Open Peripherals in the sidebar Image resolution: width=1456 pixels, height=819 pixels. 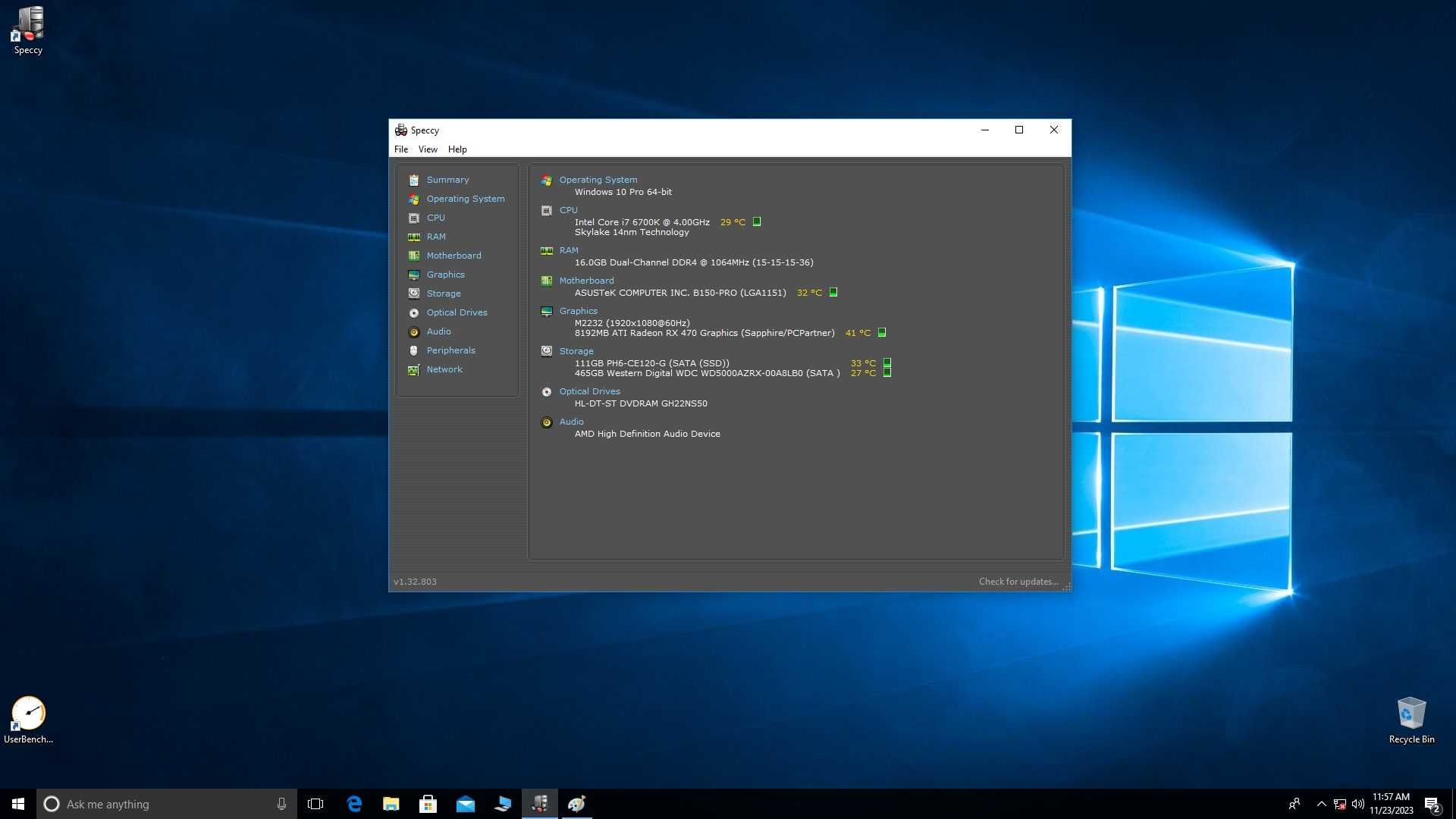pos(450,350)
